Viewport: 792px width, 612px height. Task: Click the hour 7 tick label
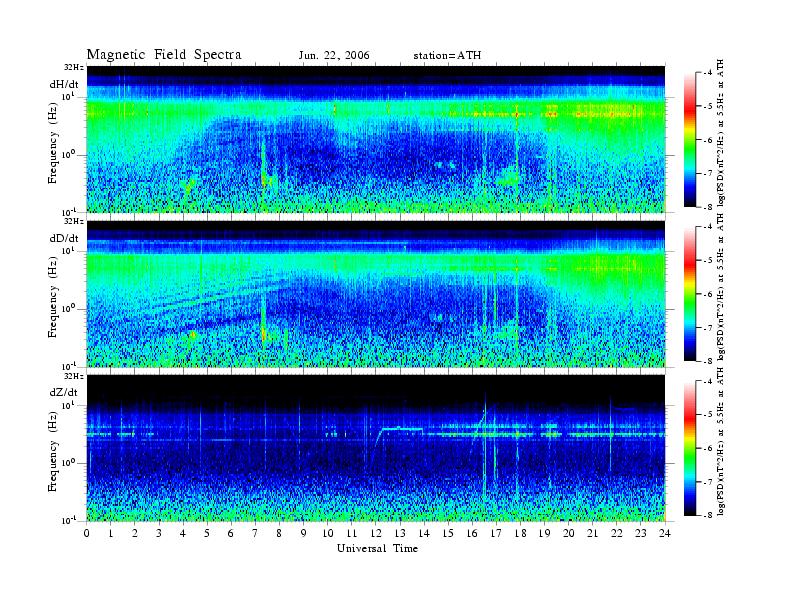[255, 534]
